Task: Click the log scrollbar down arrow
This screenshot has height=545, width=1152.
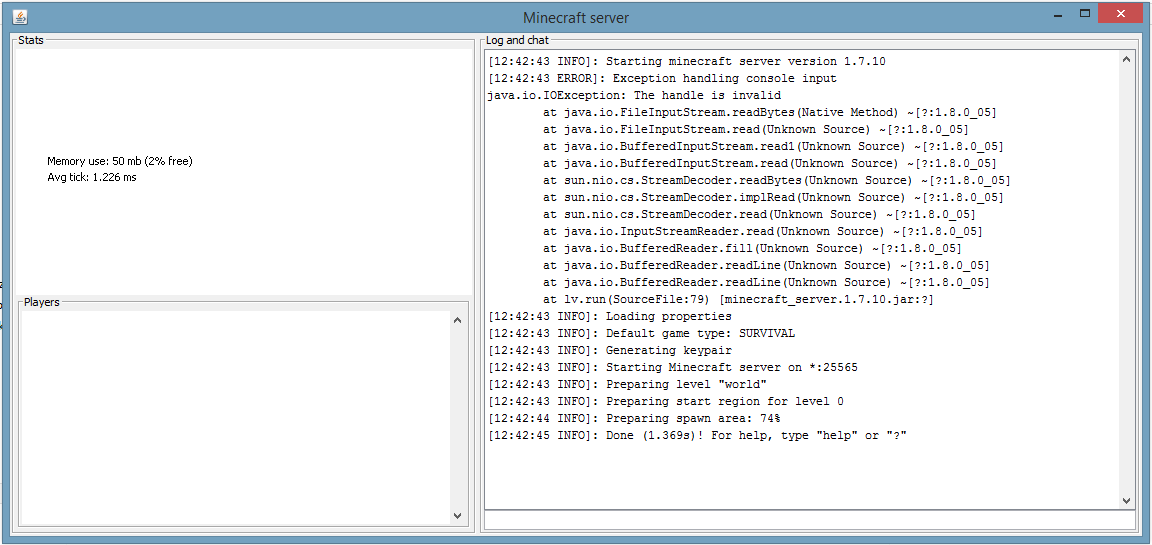Action: pyautogui.click(x=1126, y=499)
